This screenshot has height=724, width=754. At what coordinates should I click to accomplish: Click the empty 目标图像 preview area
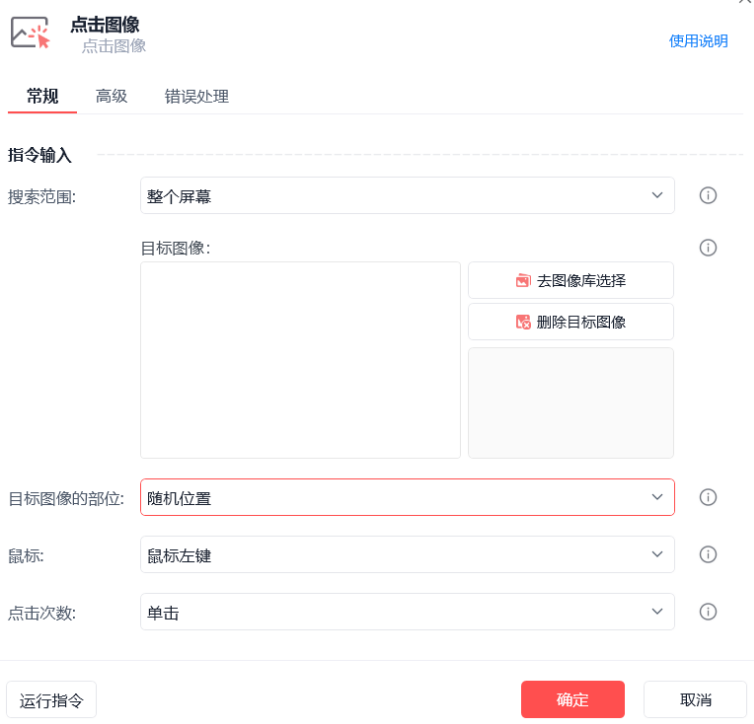point(301,360)
